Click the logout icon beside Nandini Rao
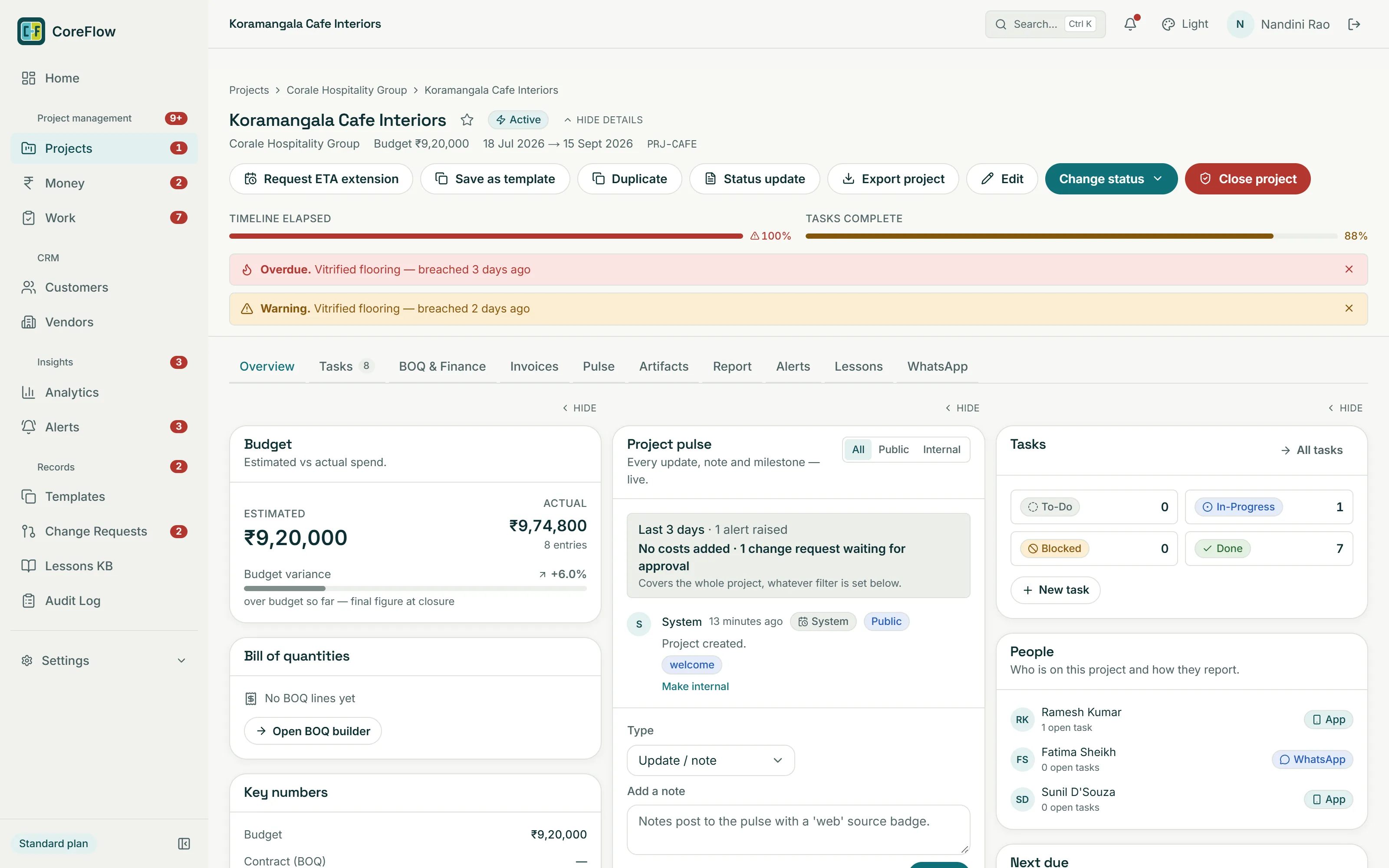The image size is (1389, 868). (x=1354, y=24)
